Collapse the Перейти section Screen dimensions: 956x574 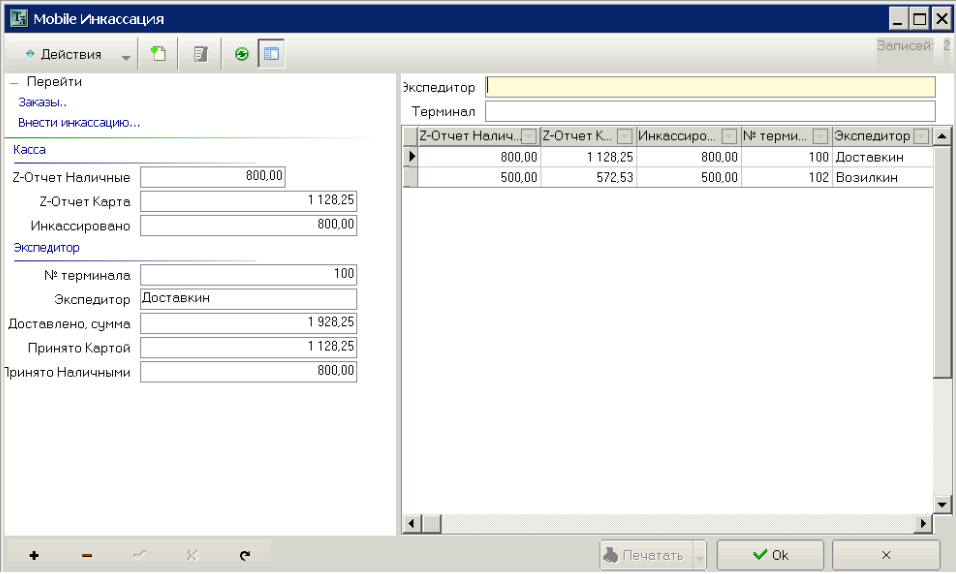point(15,82)
